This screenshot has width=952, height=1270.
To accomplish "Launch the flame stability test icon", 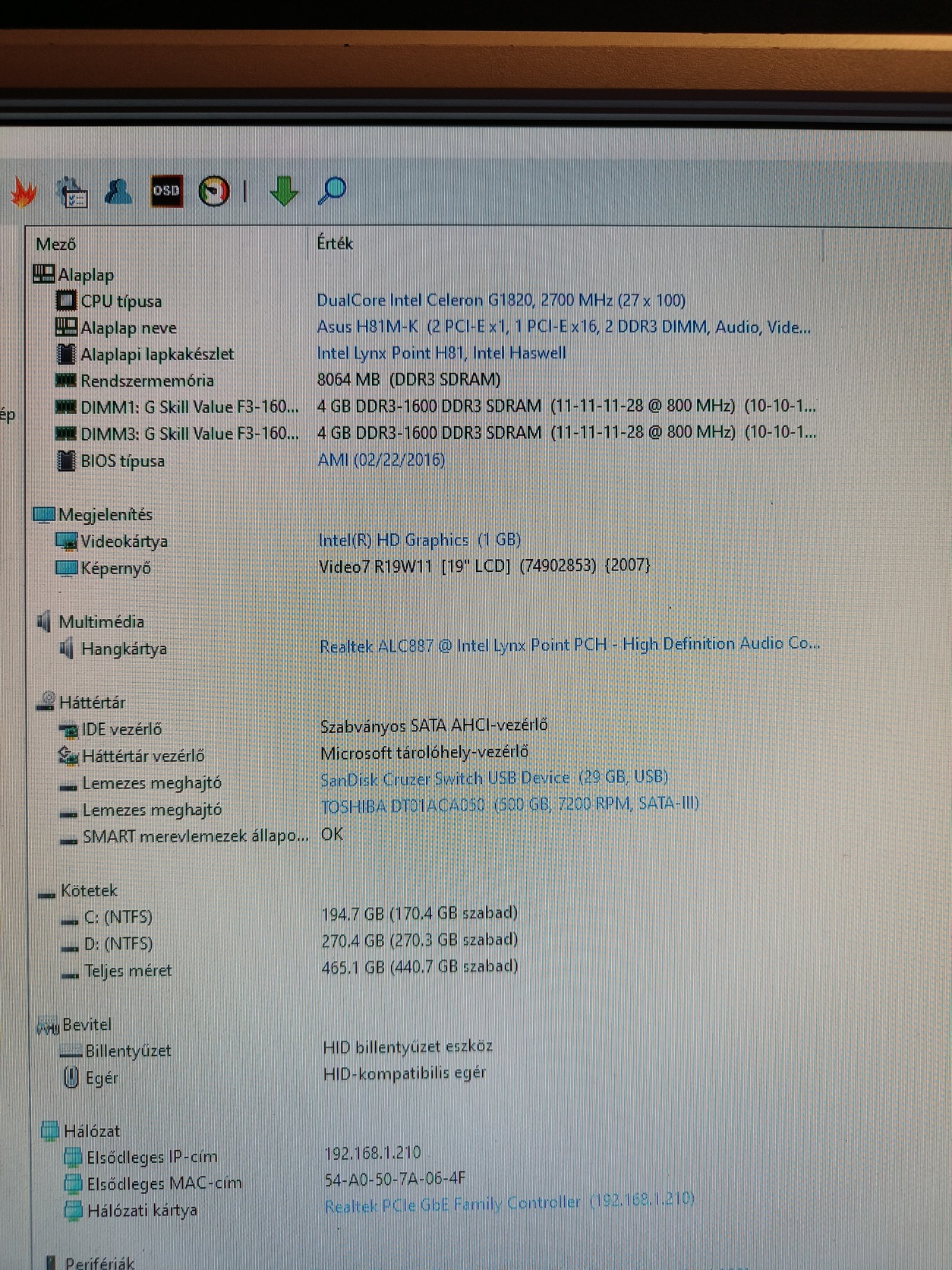I will [24, 193].
